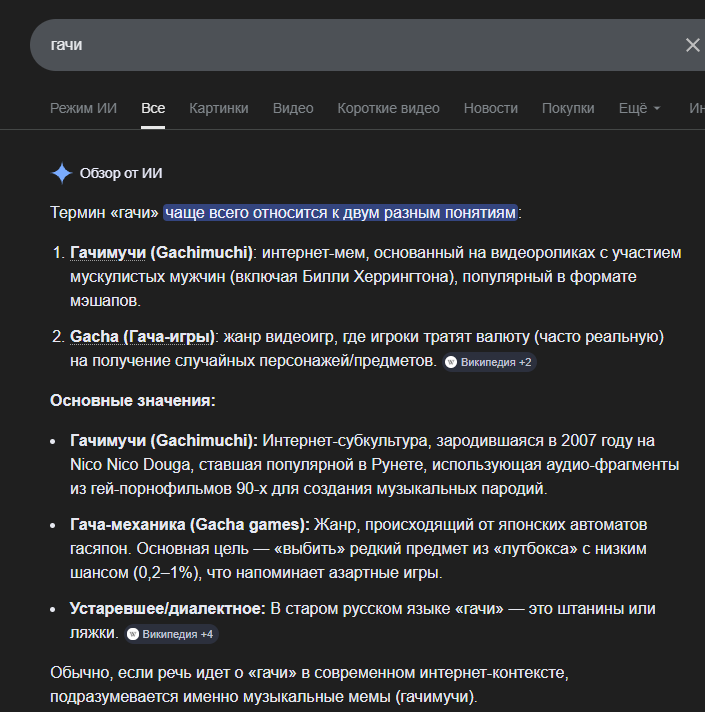Open the Википедия +4 source chip
The height and width of the screenshot is (712, 705).
tap(172, 634)
